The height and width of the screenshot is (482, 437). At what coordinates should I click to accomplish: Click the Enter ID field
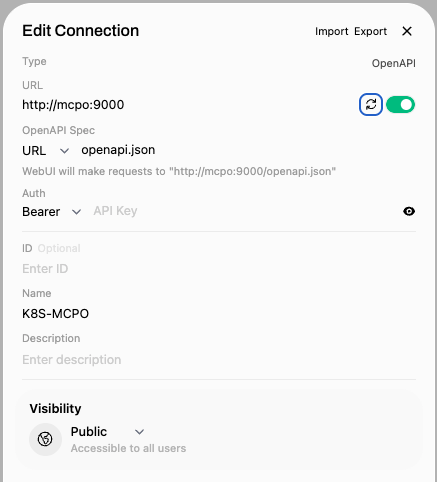pos(219,269)
